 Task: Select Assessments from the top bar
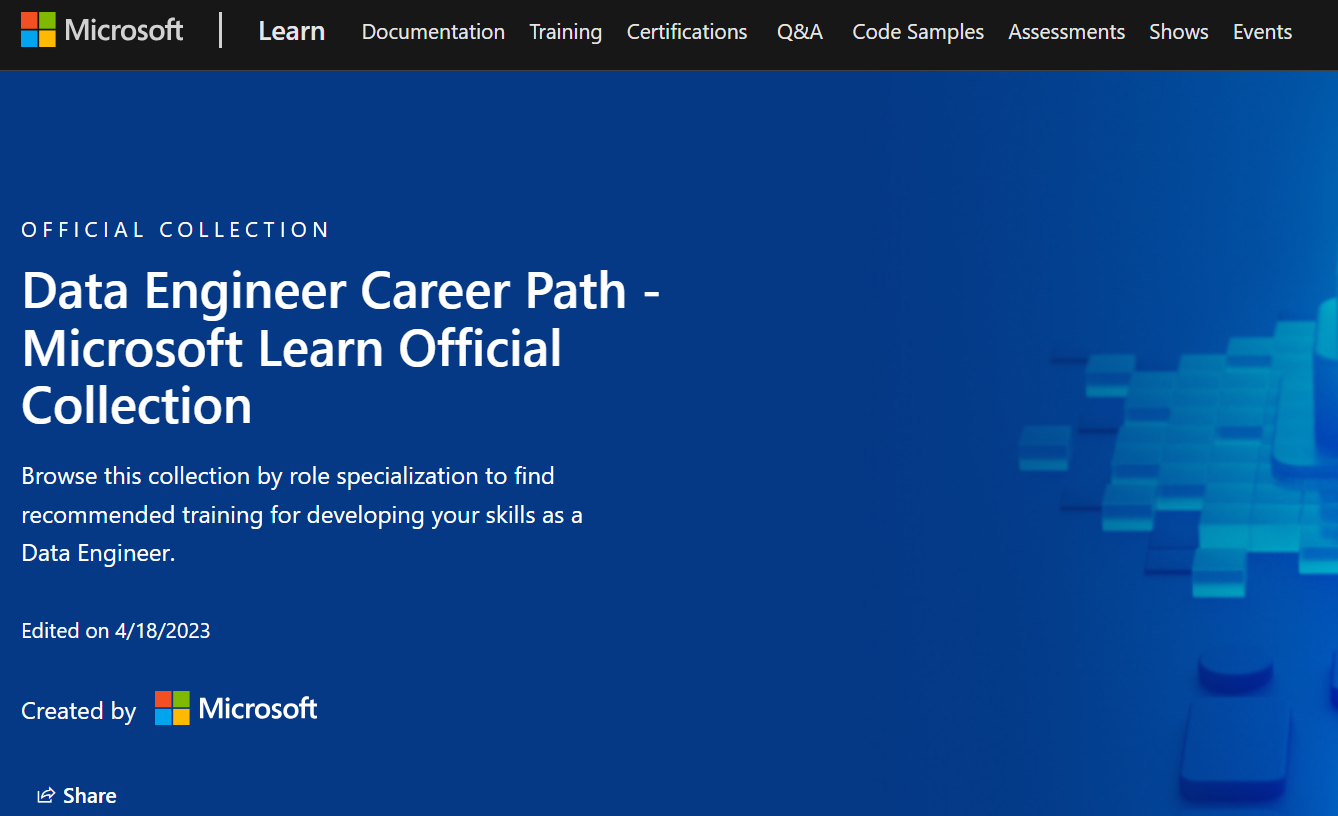point(1066,31)
